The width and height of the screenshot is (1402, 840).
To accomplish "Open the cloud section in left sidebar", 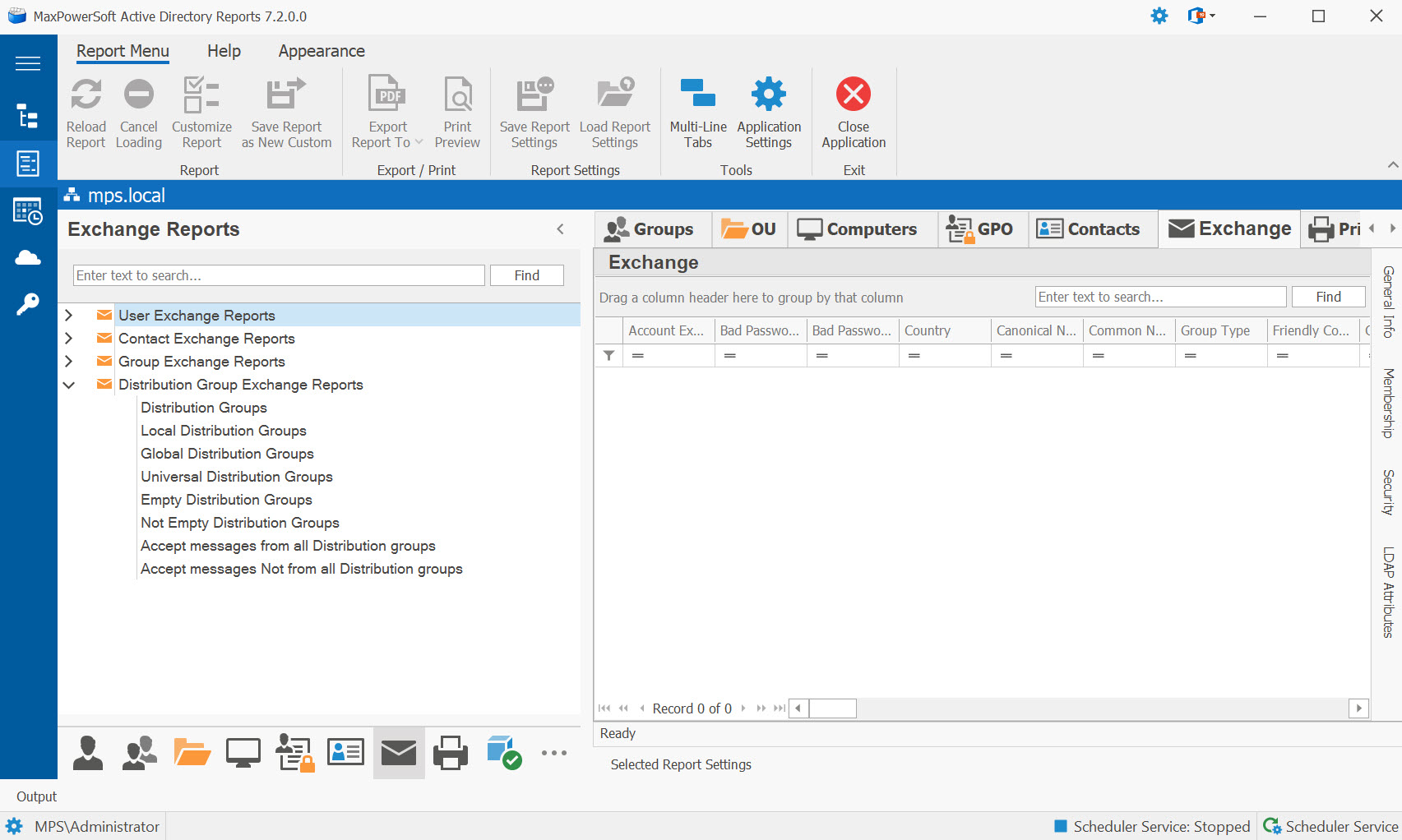I will 28,258.
